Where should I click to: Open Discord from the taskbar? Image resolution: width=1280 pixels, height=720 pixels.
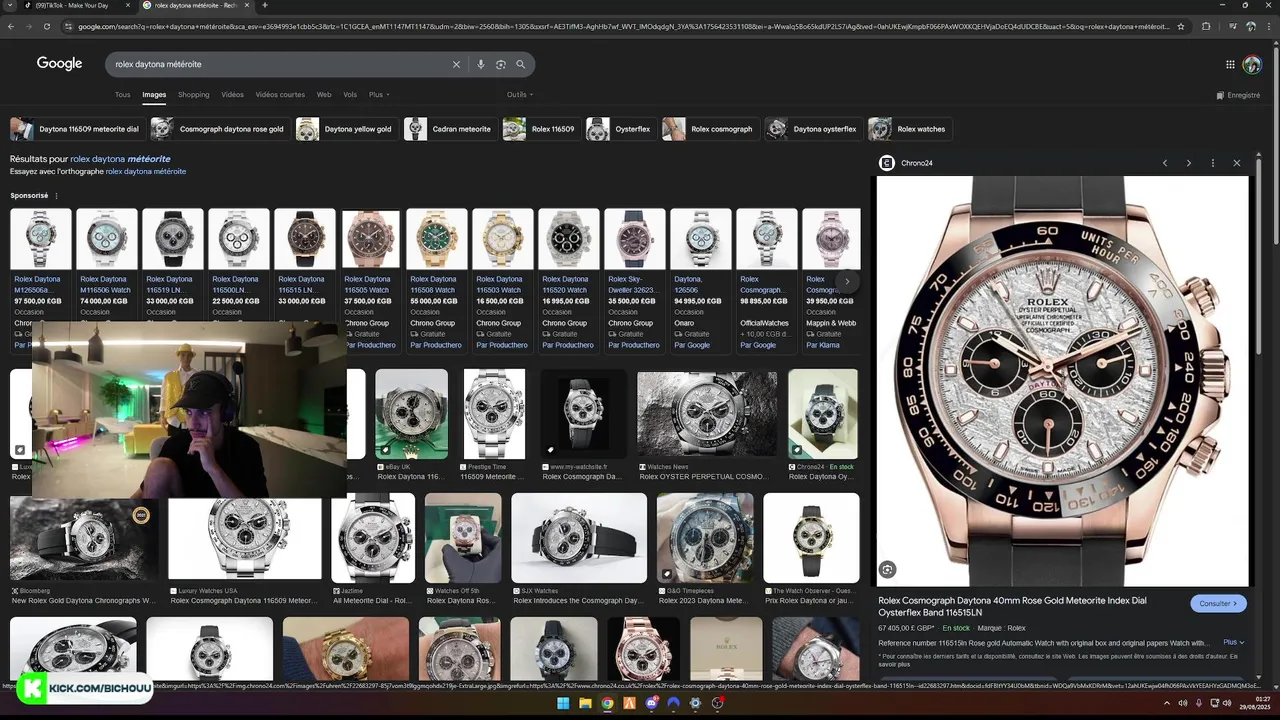pyautogui.click(x=652, y=703)
